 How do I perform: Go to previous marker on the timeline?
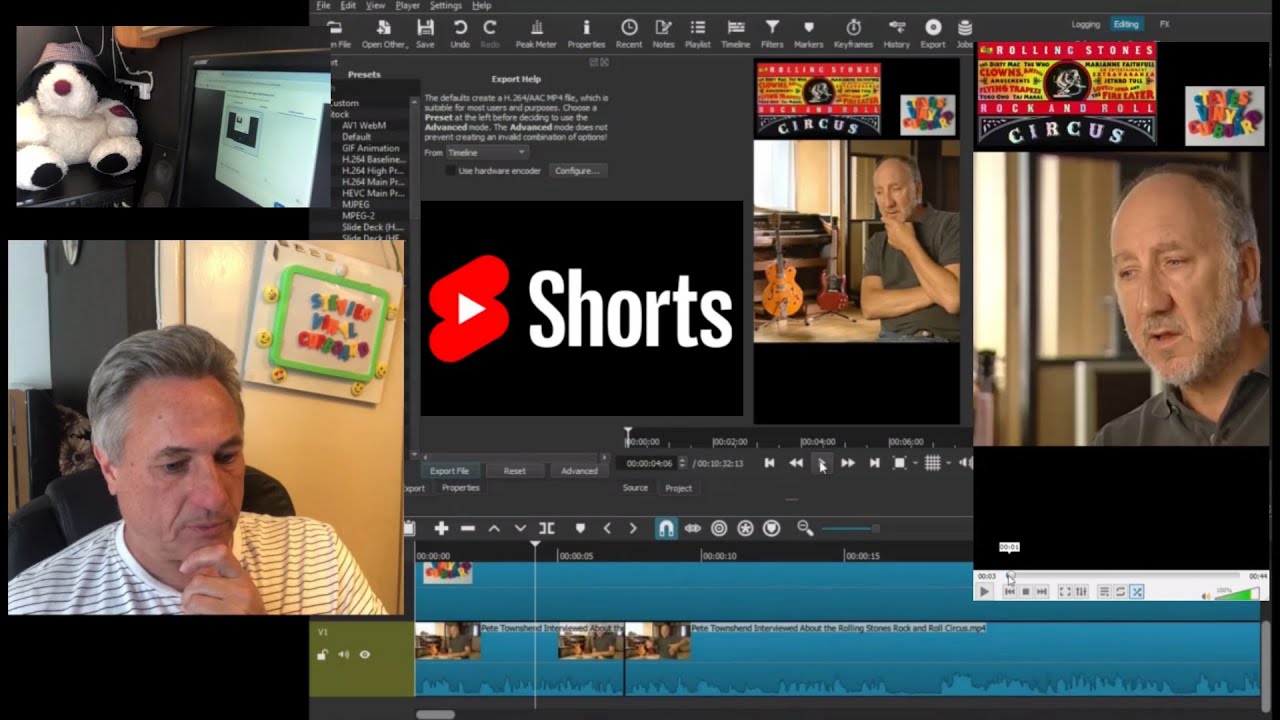click(607, 528)
